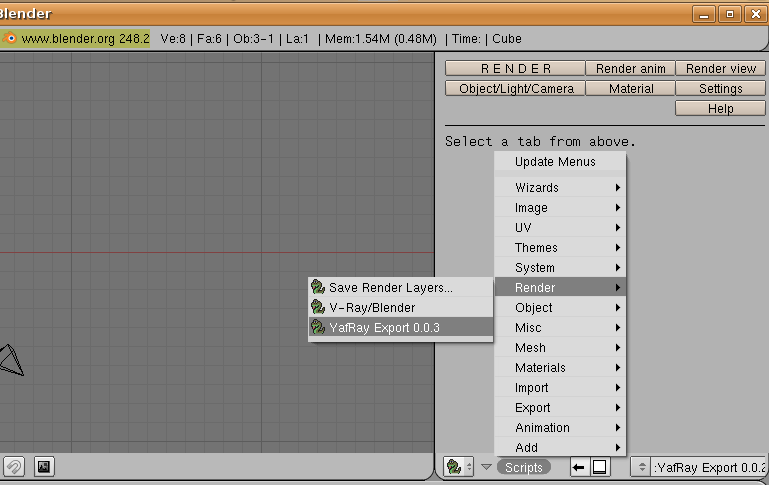This screenshot has width=769, height=485.
Task: Launch the V-Ray/Blender script
Action: pos(401,307)
